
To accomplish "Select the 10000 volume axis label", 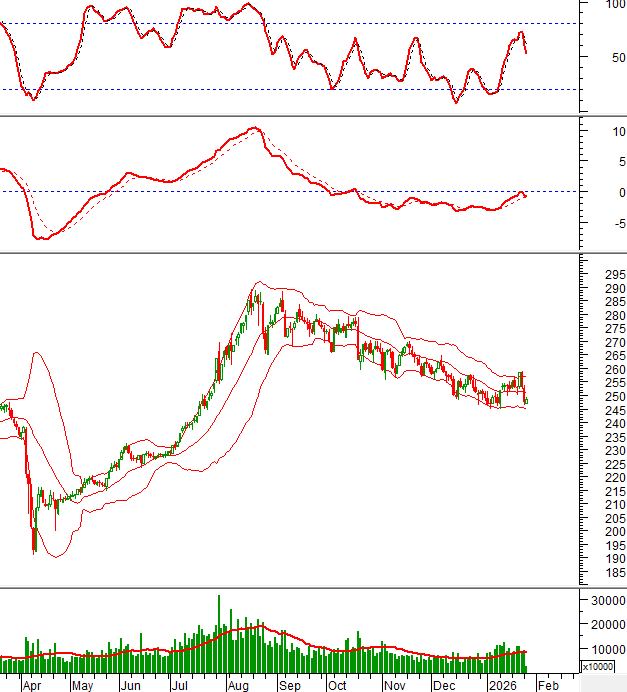I will (608, 649).
